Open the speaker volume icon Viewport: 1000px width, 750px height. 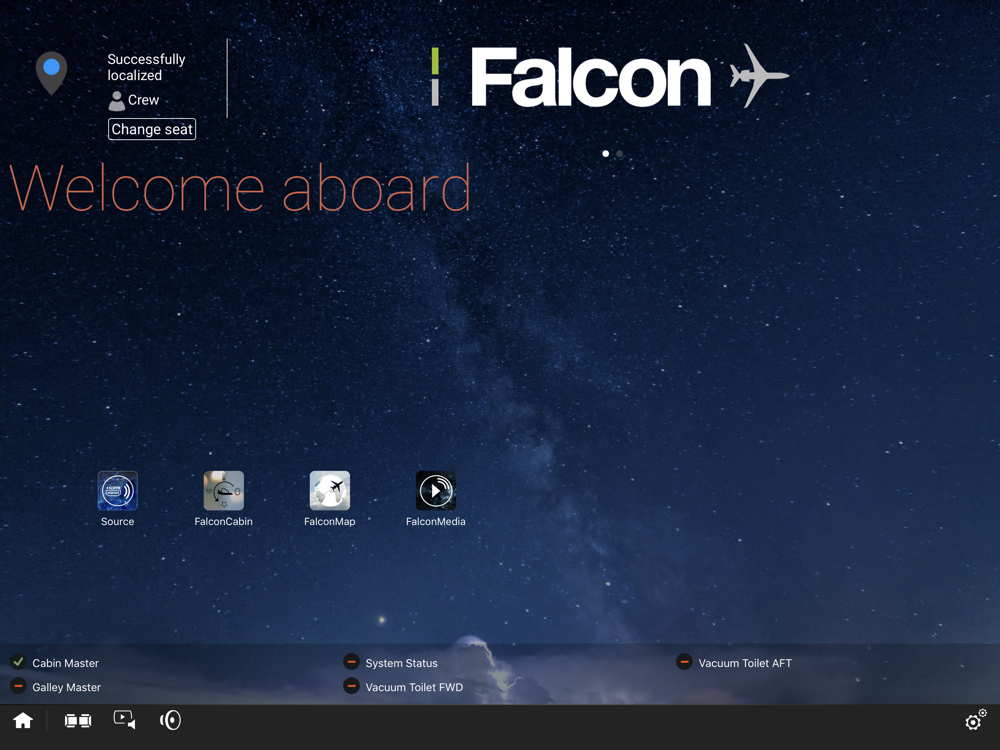click(x=170, y=721)
